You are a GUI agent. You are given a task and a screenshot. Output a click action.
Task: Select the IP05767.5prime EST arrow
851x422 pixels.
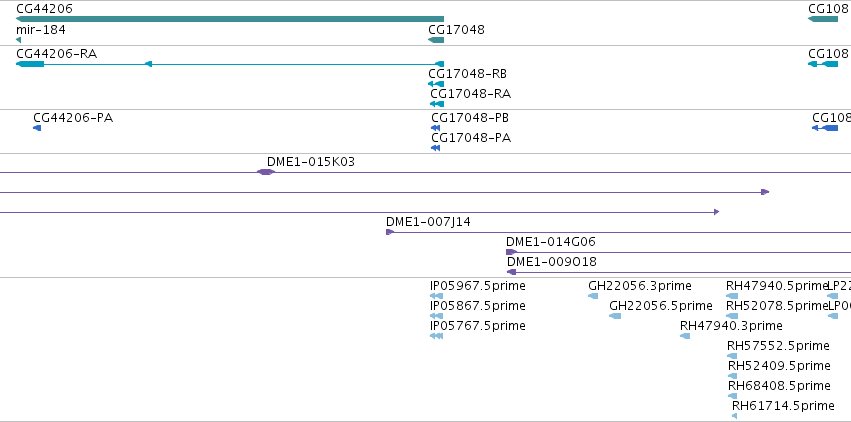pyautogui.click(x=436, y=336)
